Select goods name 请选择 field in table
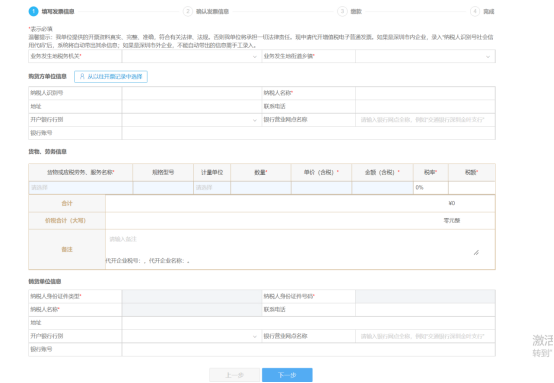 pyautogui.click(x=81, y=188)
